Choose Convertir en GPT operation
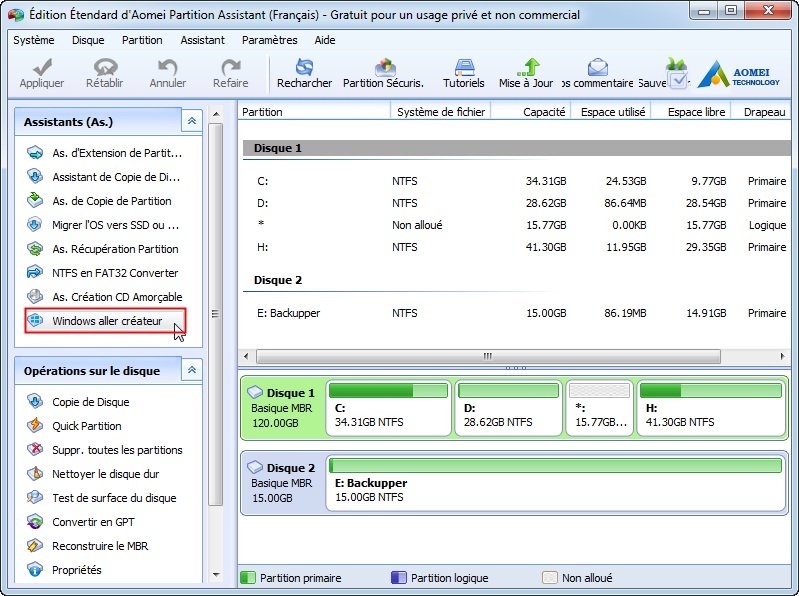Viewport: 799px width, 596px height. (x=81, y=522)
